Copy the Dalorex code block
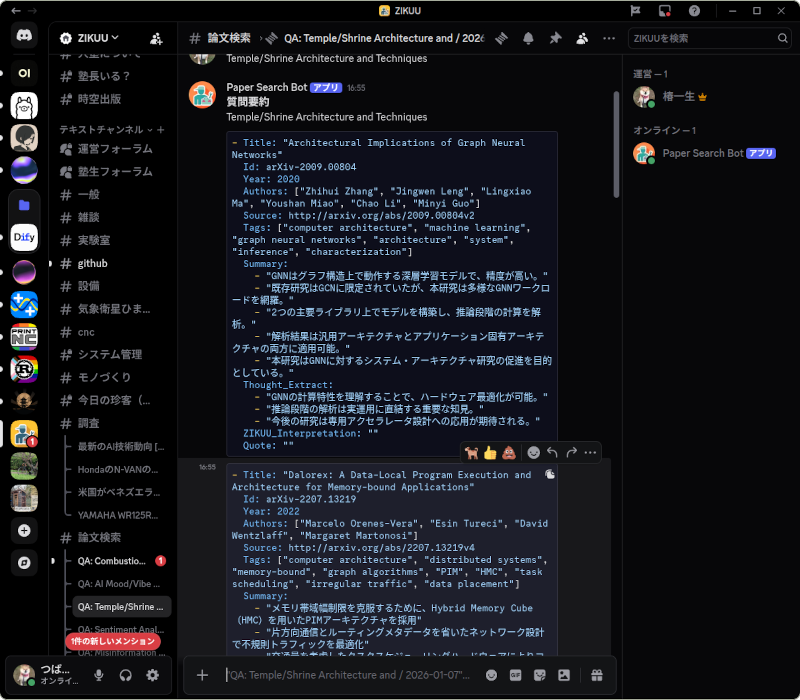800x700 pixels. (549, 476)
